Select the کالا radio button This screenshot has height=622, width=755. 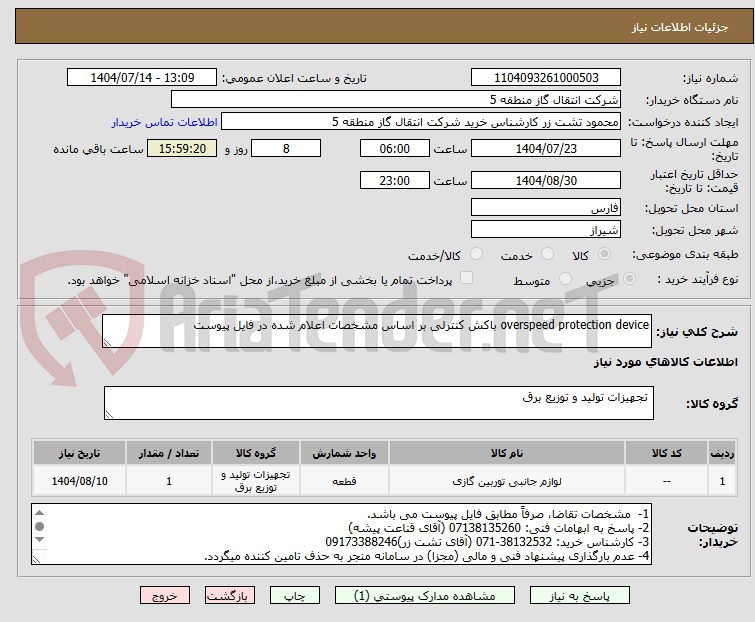604,254
